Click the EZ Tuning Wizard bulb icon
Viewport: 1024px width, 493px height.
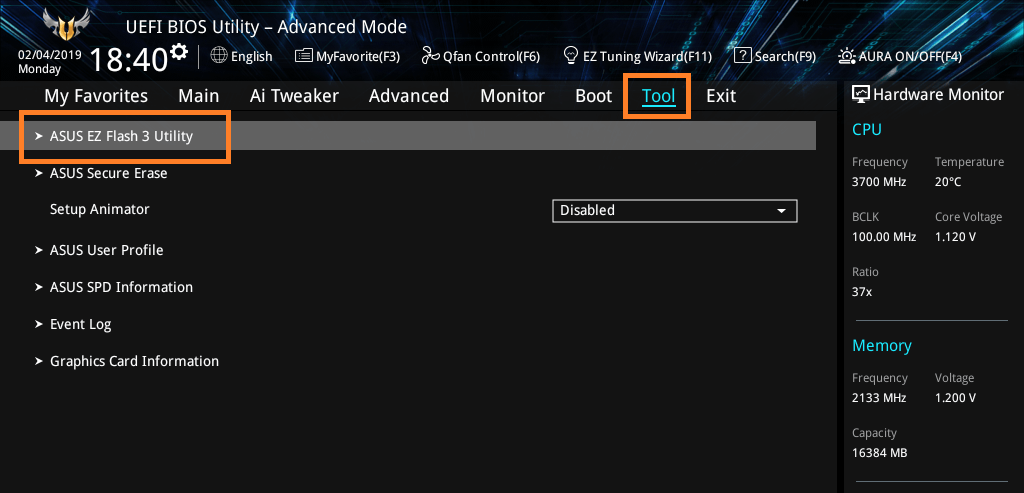click(x=571, y=56)
